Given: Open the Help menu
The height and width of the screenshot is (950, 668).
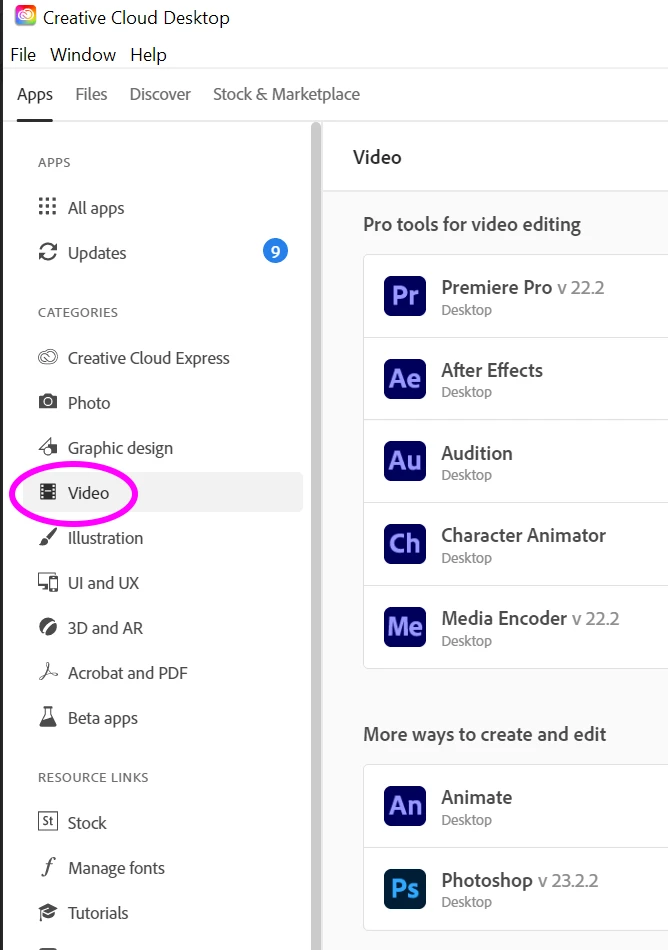Looking at the screenshot, I should [148, 55].
